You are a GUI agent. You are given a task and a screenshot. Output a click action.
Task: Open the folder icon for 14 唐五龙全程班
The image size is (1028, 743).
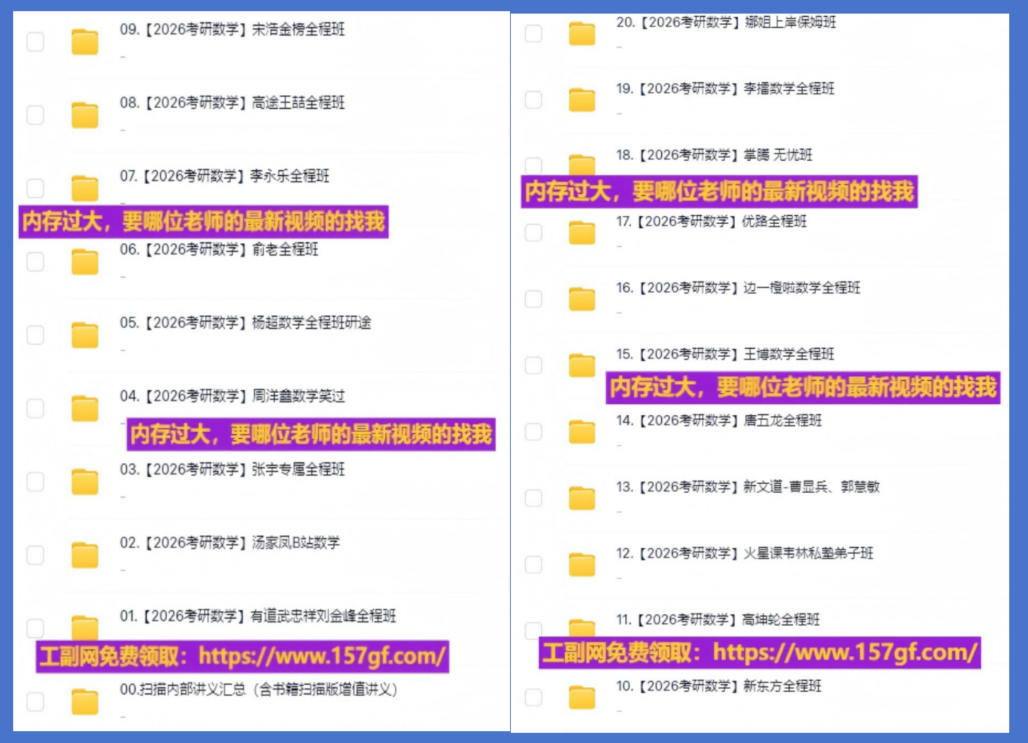582,432
